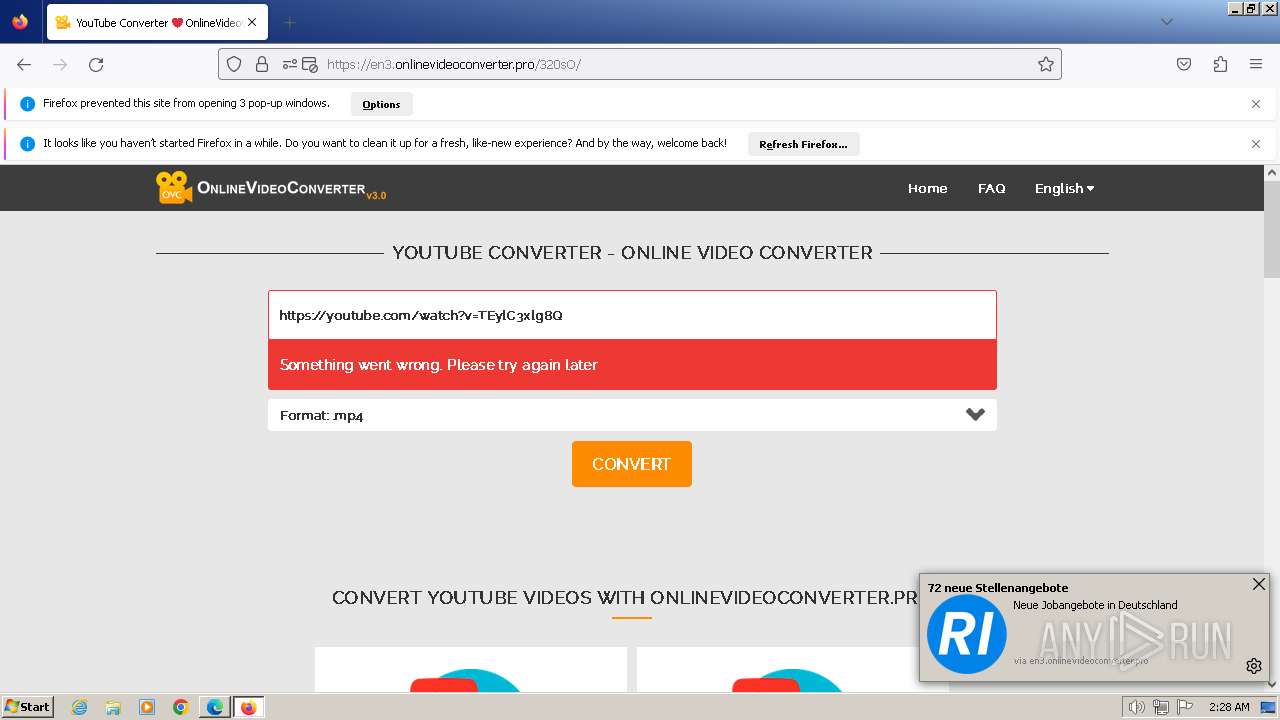The height and width of the screenshot is (720, 1280).
Task: Click the URL in the address bar
Action: click(x=454, y=64)
